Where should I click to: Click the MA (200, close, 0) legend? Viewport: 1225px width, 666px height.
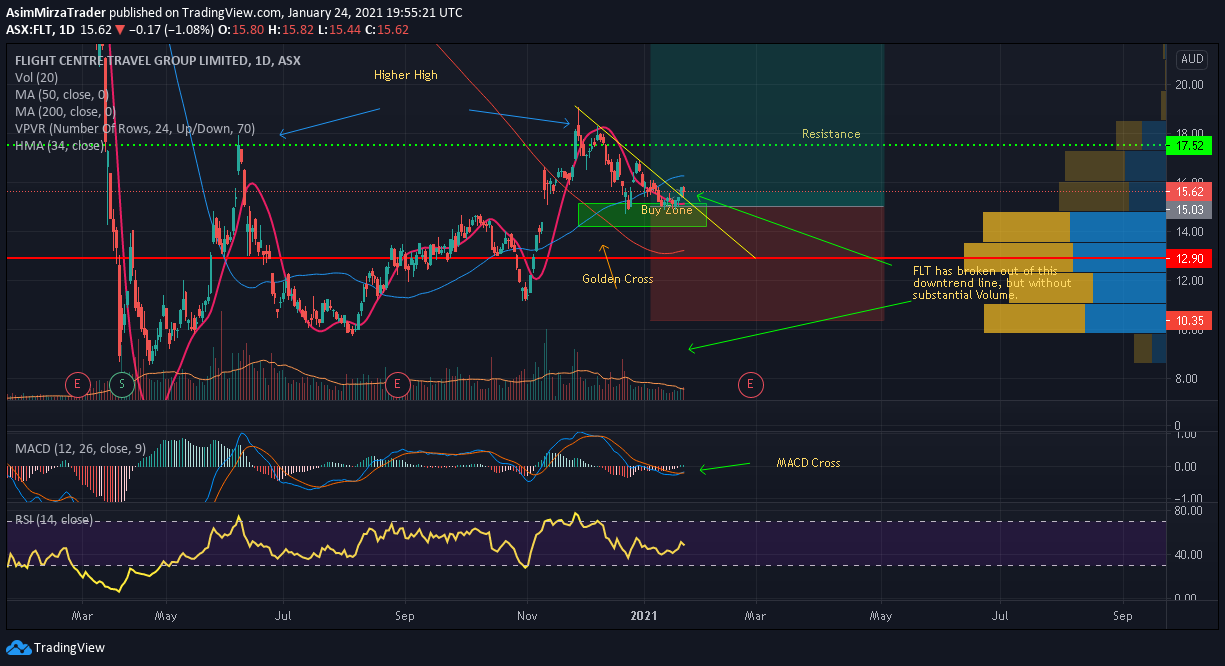click(x=65, y=112)
